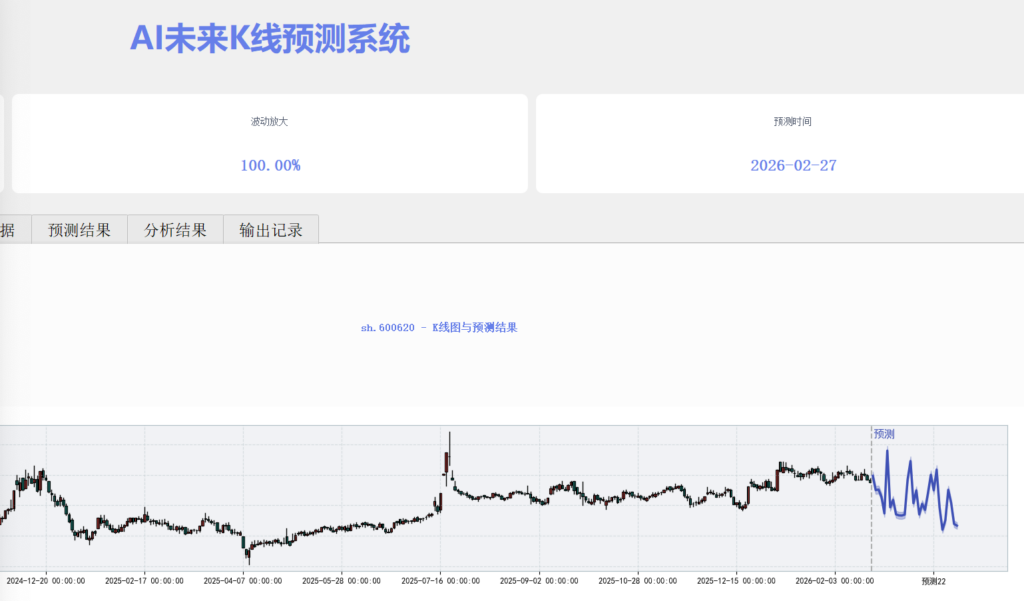Open the 预测结果 tab
This screenshot has width=1024, height=601.
pos(79,230)
